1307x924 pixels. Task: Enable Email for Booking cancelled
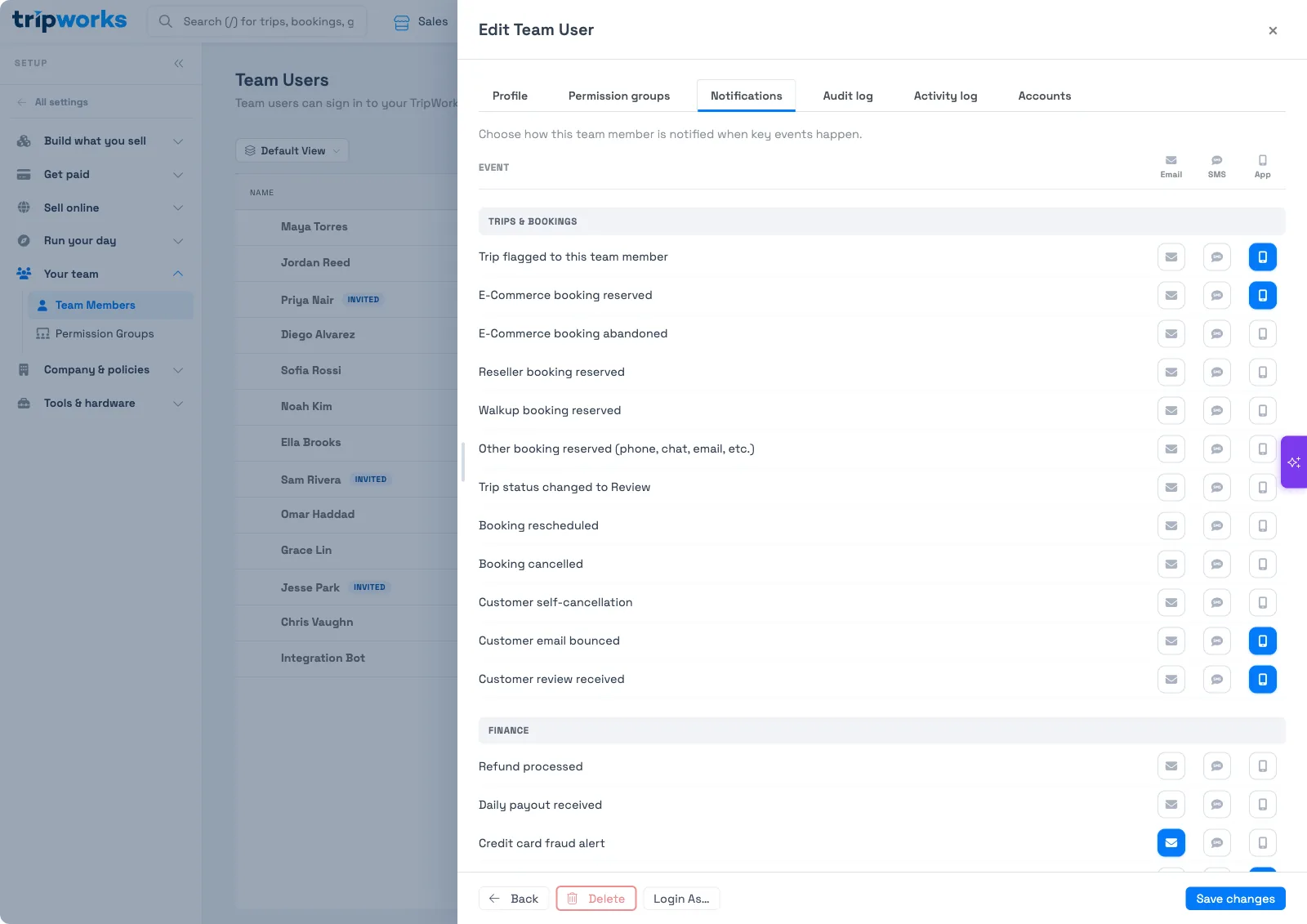pos(1171,564)
